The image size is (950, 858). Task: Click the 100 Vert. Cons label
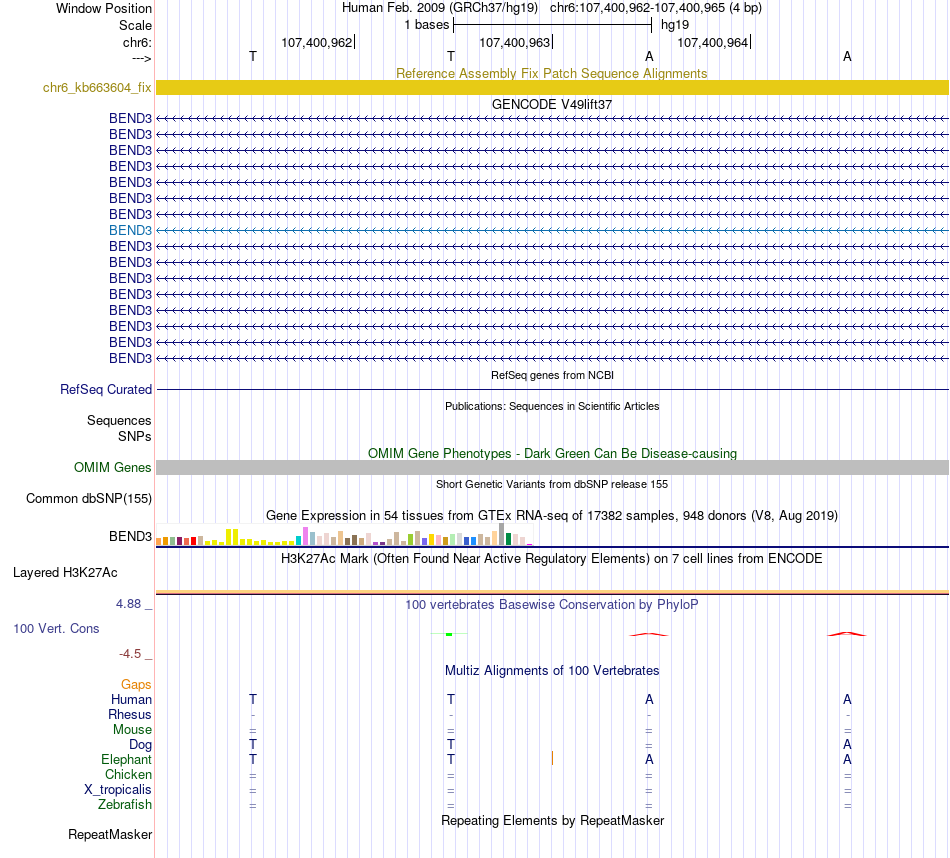pyautogui.click(x=56, y=628)
